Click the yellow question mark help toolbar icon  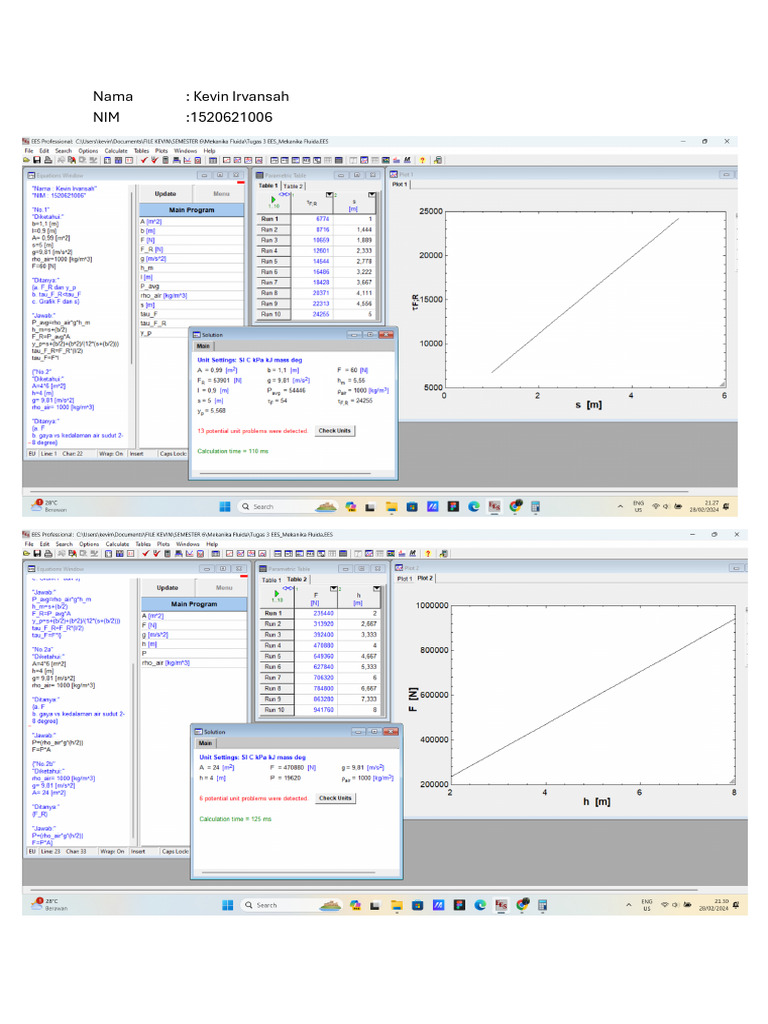(422, 159)
